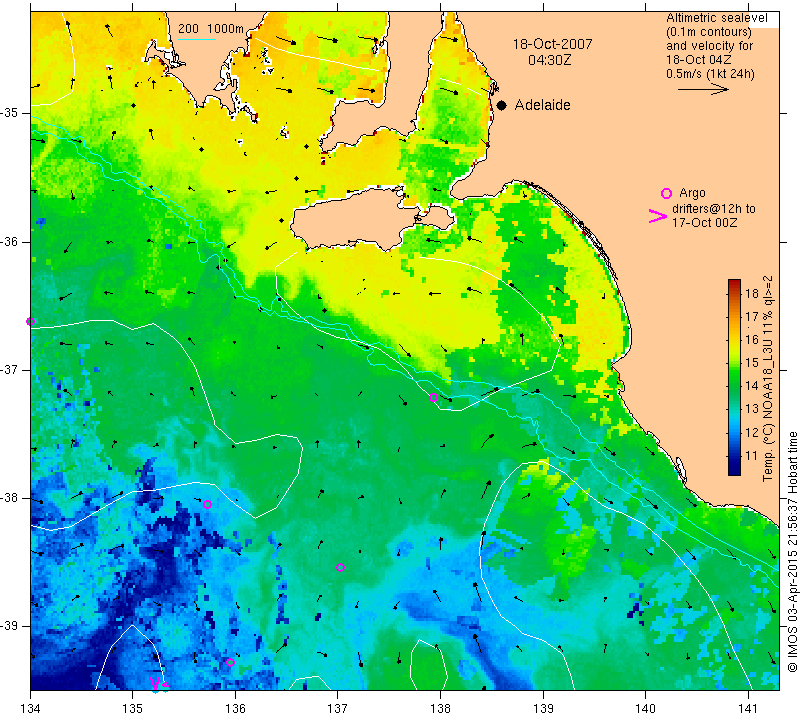The image size is (800, 720).
Task: Click the black Adelaide city dot
Action: coord(502,105)
